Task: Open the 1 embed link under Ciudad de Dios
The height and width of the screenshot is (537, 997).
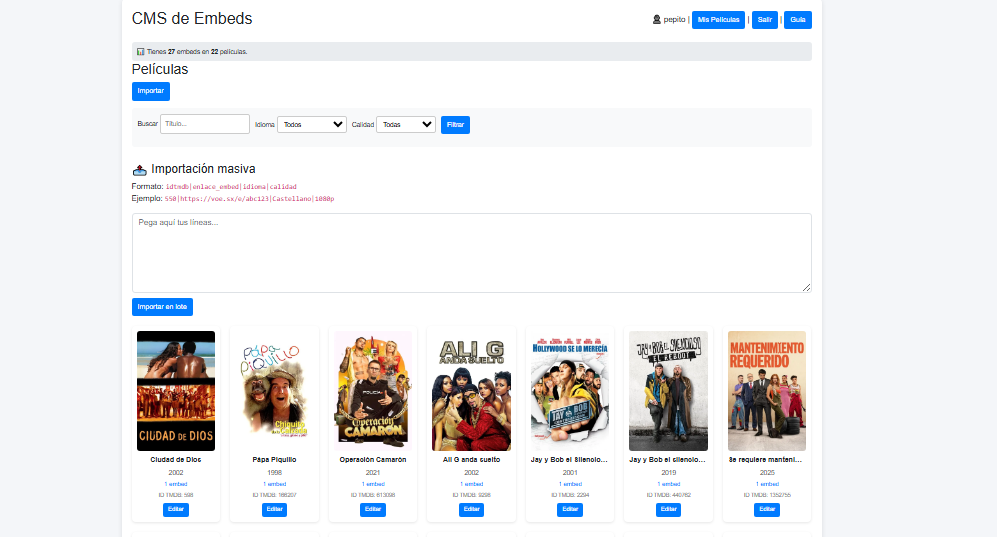Action: tap(176, 484)
